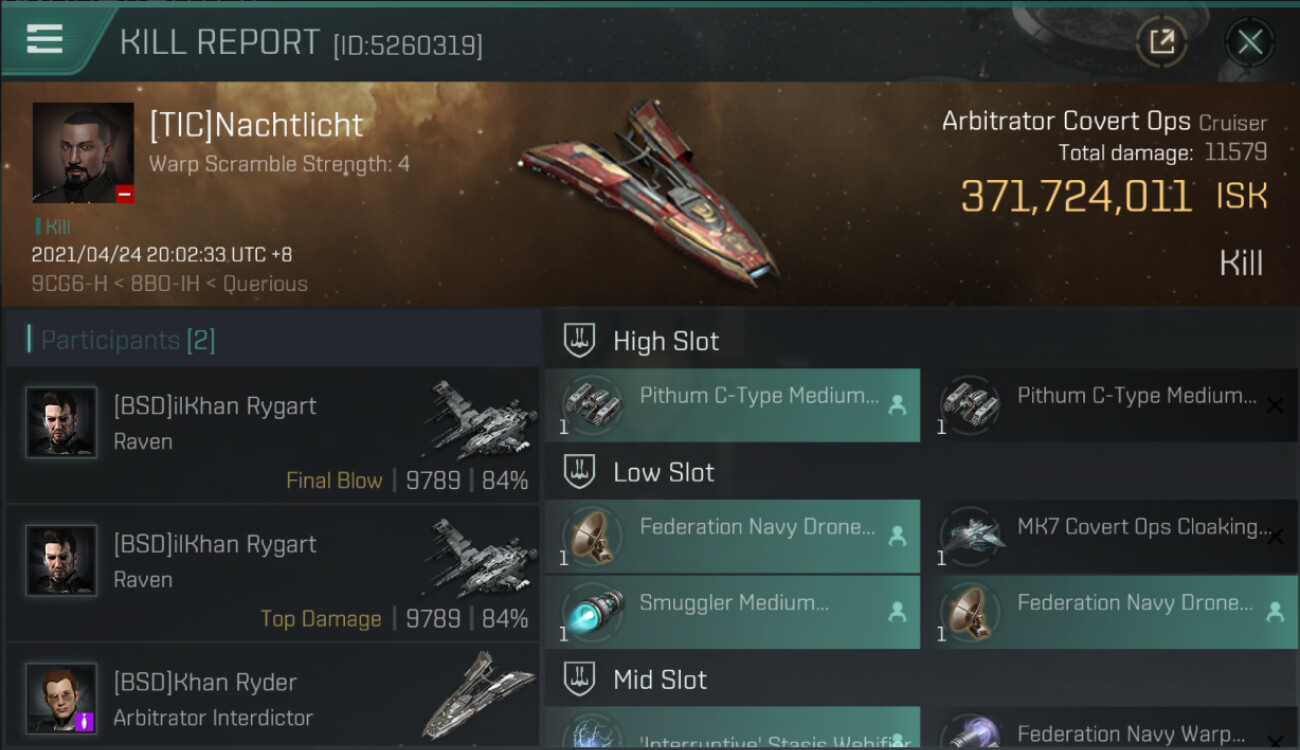Image resolution: width=1300 pixels, height=750 pixels.
Task: View ilKhan Rygart Top Damage participant
Action: tap(272, 574)
